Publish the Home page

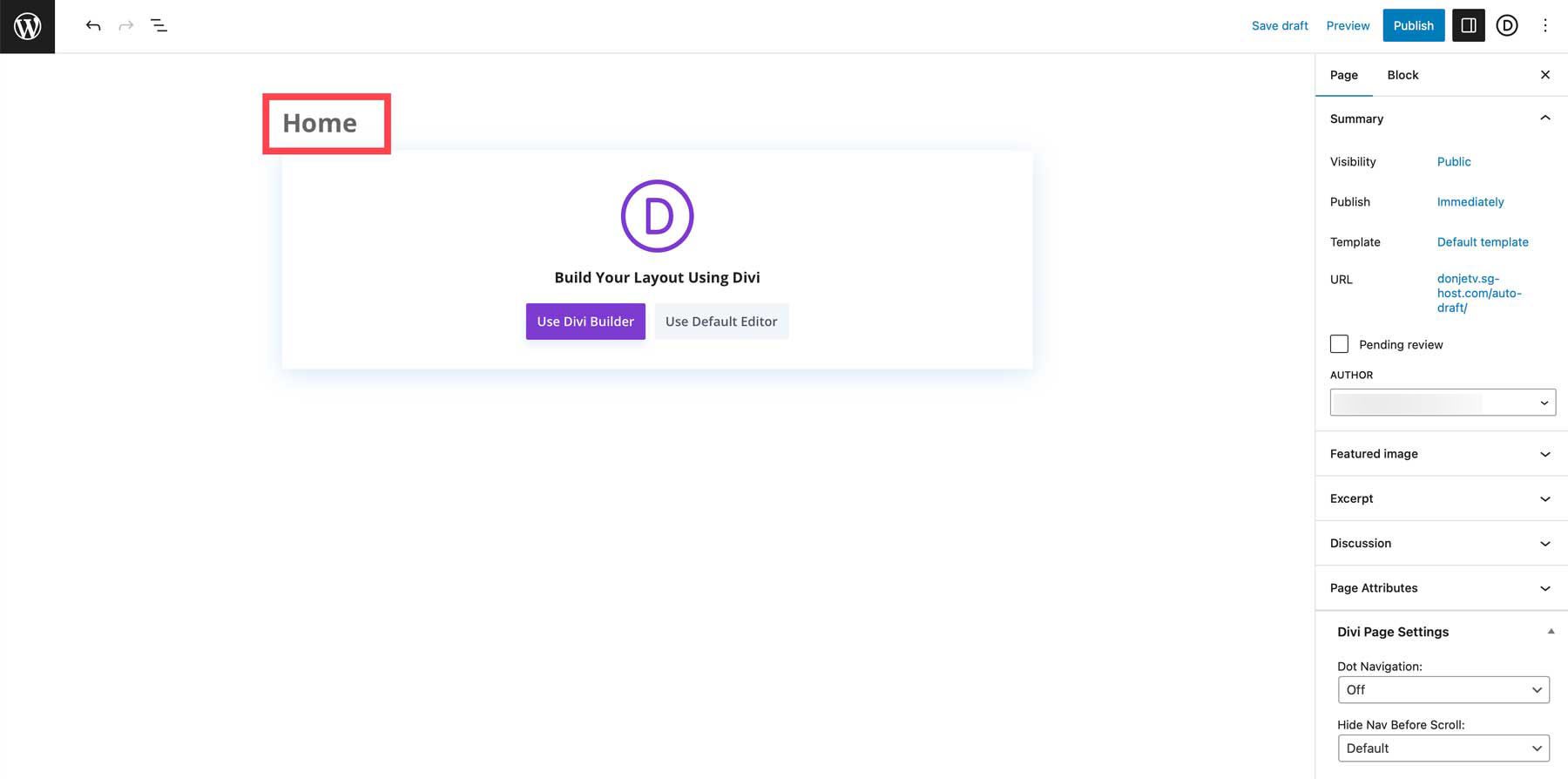(x=1414, y=26)
